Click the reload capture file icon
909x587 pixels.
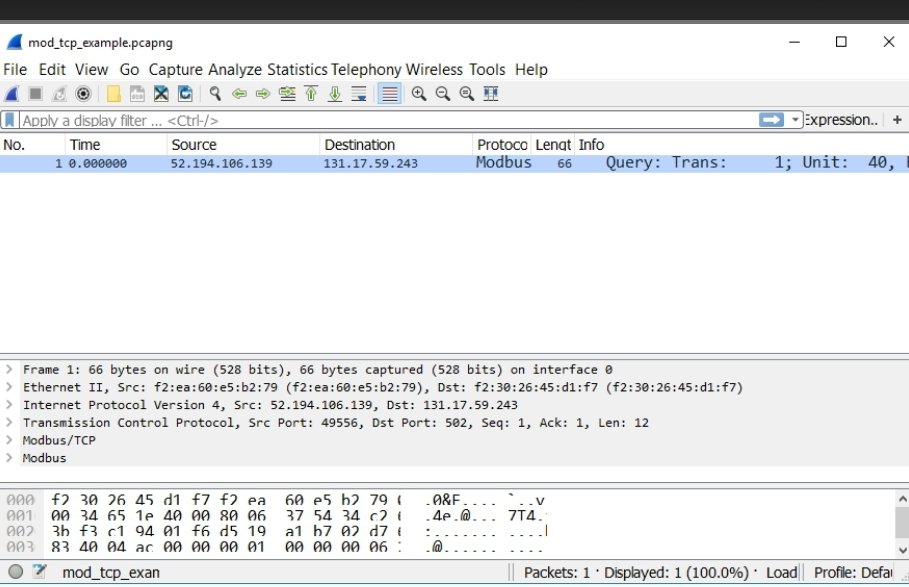(185, 94)
